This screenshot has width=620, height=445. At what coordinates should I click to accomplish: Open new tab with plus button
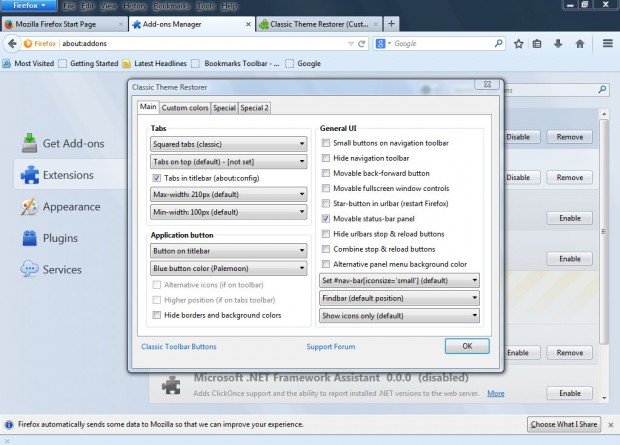click(x=391, y=24)
